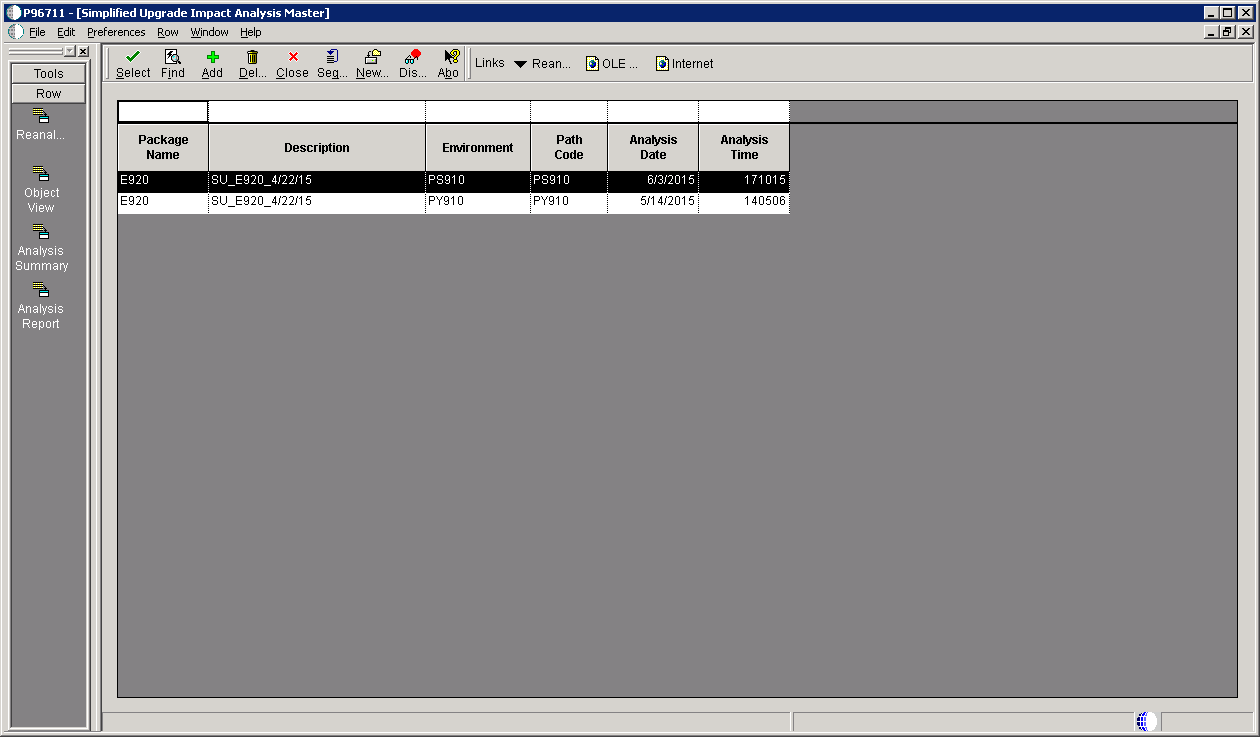Open the Row menu
Screen dimensions: 1260x737
point(168,32)
